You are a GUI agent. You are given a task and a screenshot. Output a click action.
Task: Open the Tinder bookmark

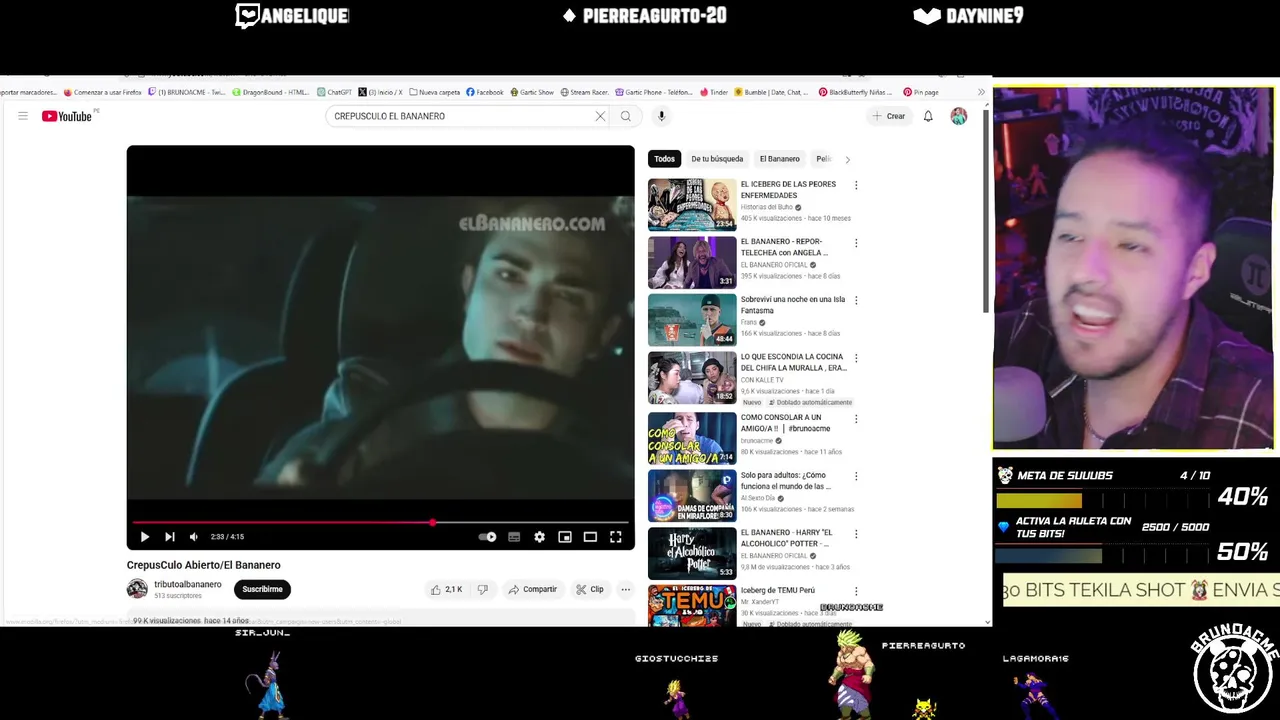click(x=713, y=92)
